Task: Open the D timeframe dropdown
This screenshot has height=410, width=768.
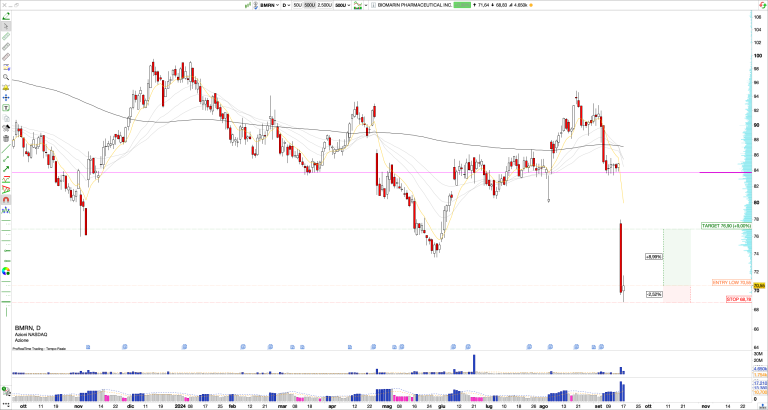Action: click(287, 5)
